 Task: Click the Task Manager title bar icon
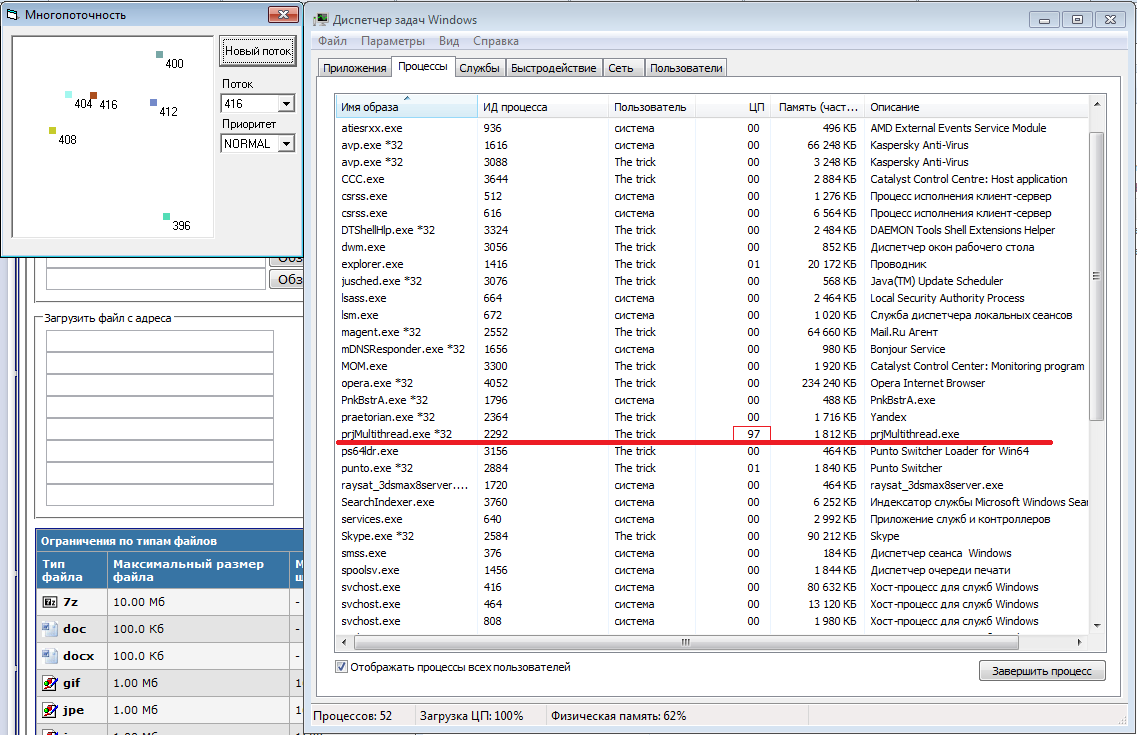[x=321, y=20]
